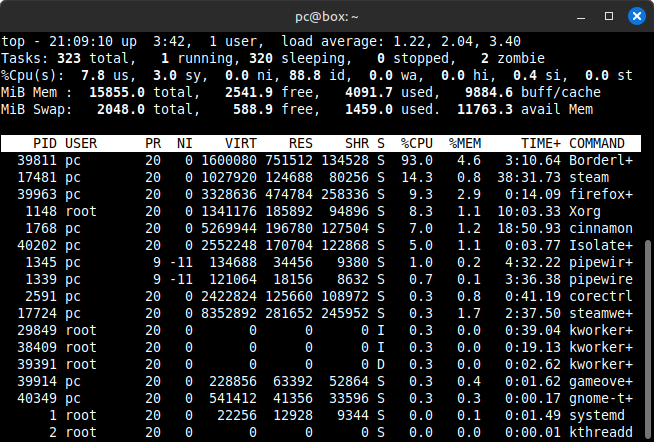
Task: Click the terminal vertical scrollbar thumb
Action: [x=648, y=338]
